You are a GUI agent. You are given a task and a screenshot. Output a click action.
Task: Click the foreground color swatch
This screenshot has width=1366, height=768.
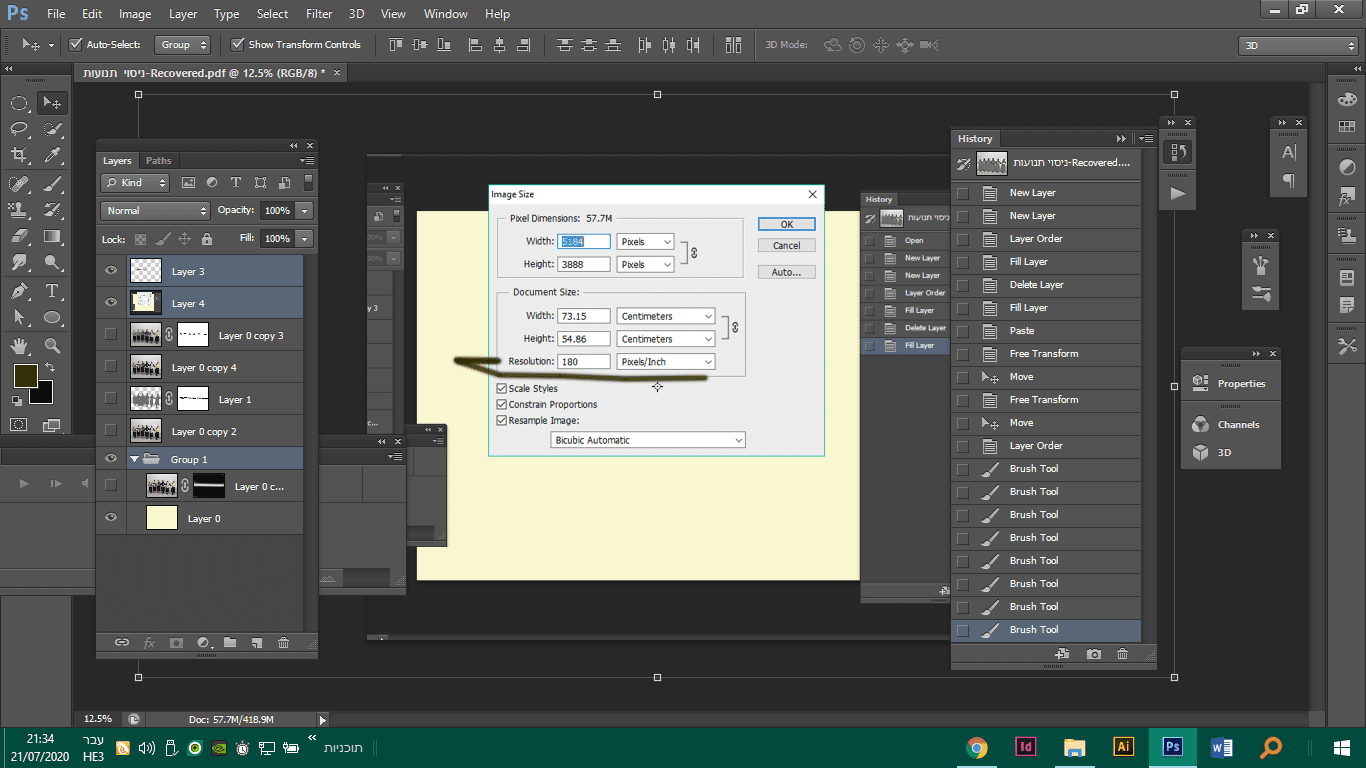pyautogui.click(x=25, y=376)
